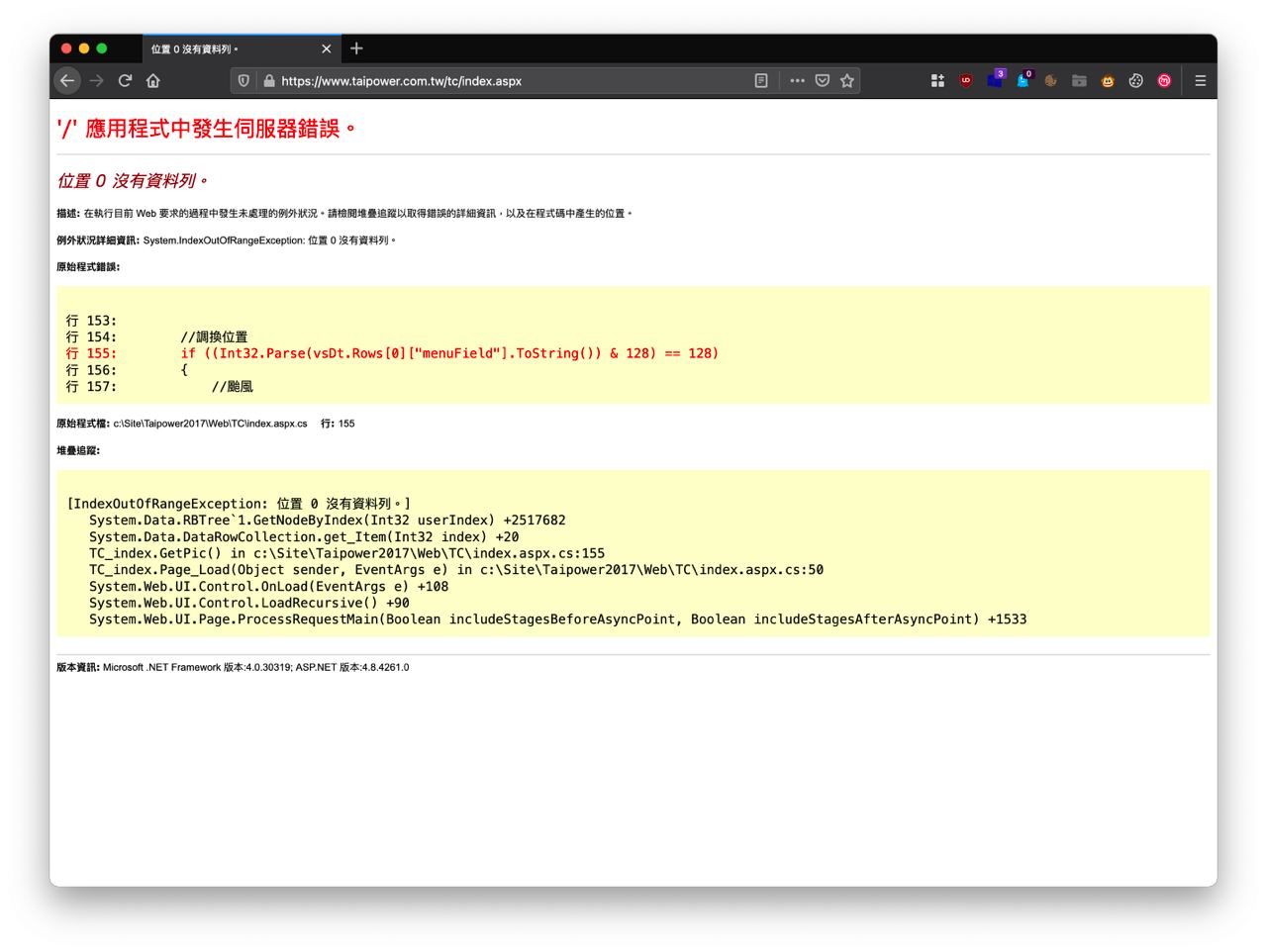
Task: Toggle reader view for this page
Action: (761, 81)
